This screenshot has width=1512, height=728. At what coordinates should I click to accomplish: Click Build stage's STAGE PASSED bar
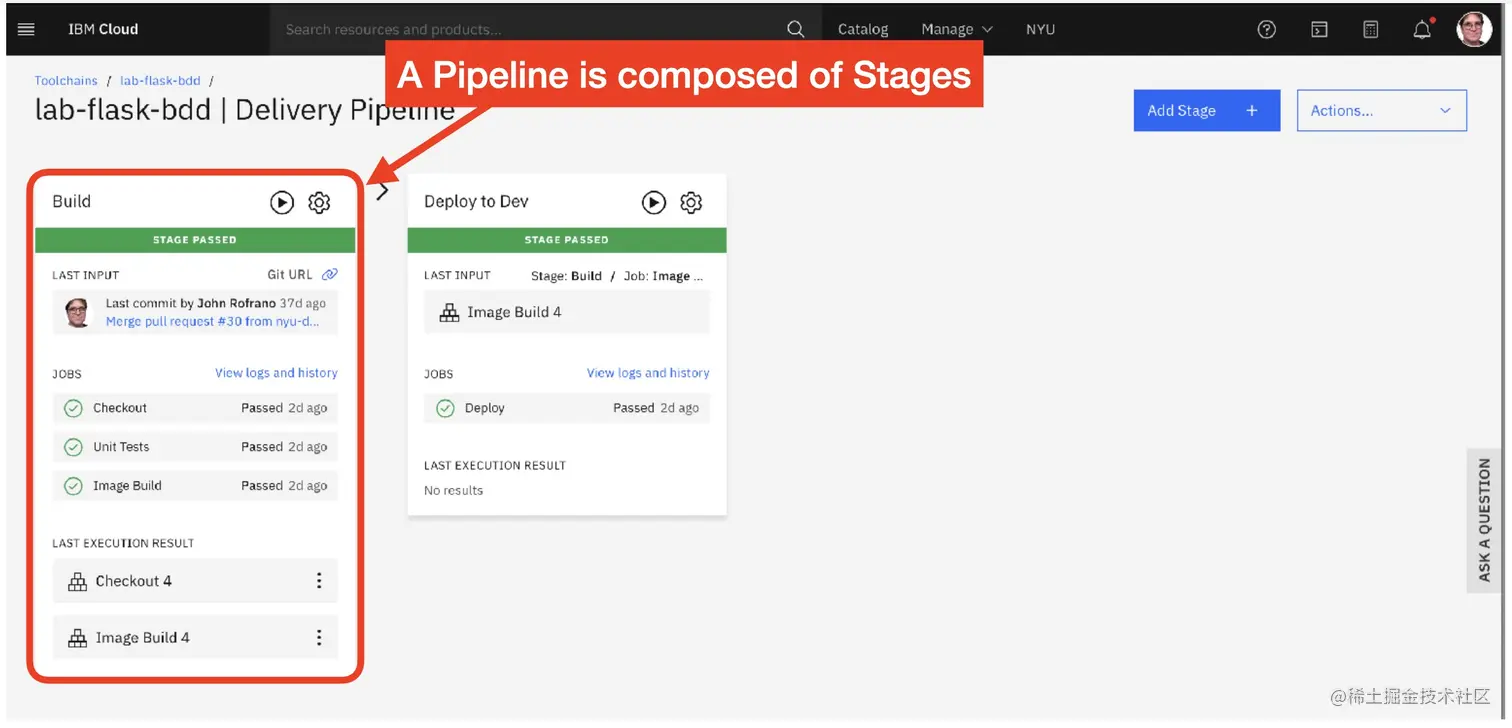(195, 240)
